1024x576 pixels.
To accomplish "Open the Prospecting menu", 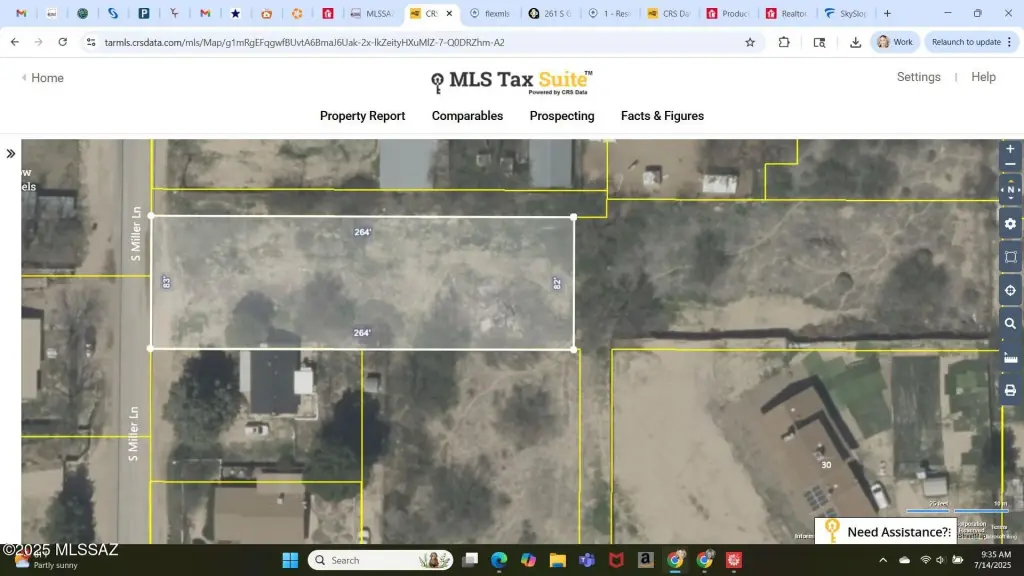I will point(562,116).
